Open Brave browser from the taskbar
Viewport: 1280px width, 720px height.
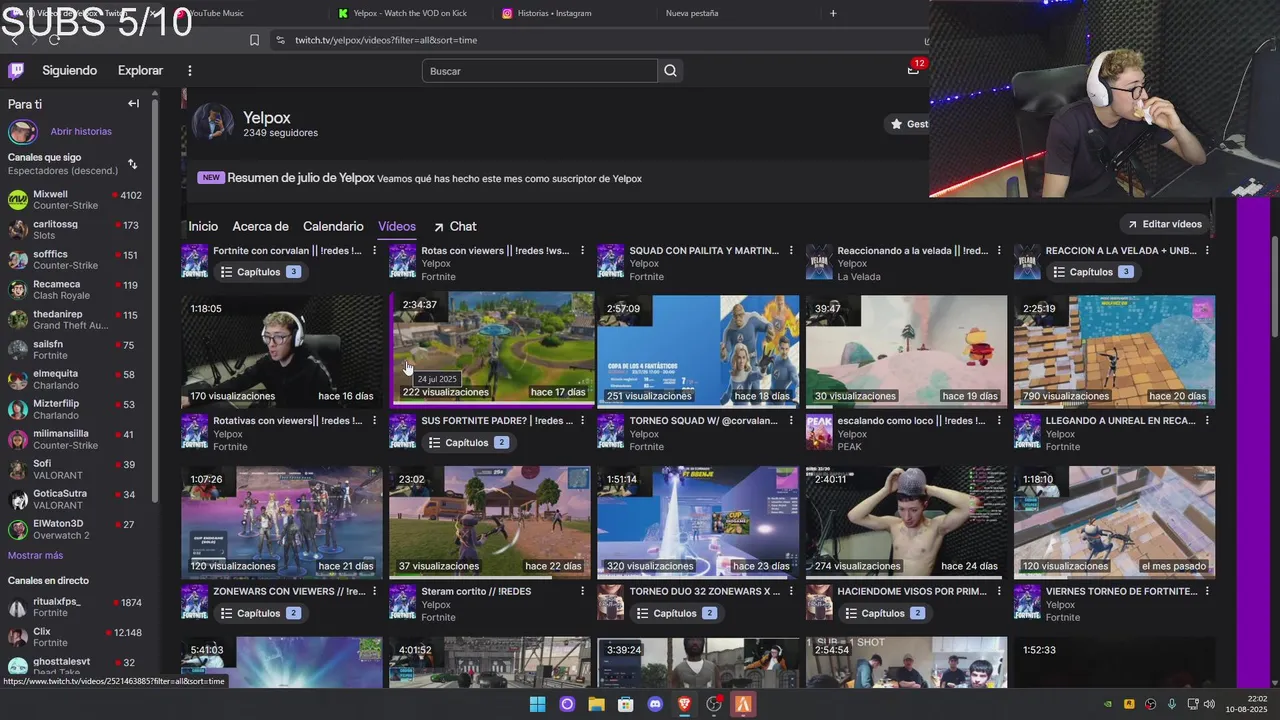pyautogui.click(x=684, y=704)
